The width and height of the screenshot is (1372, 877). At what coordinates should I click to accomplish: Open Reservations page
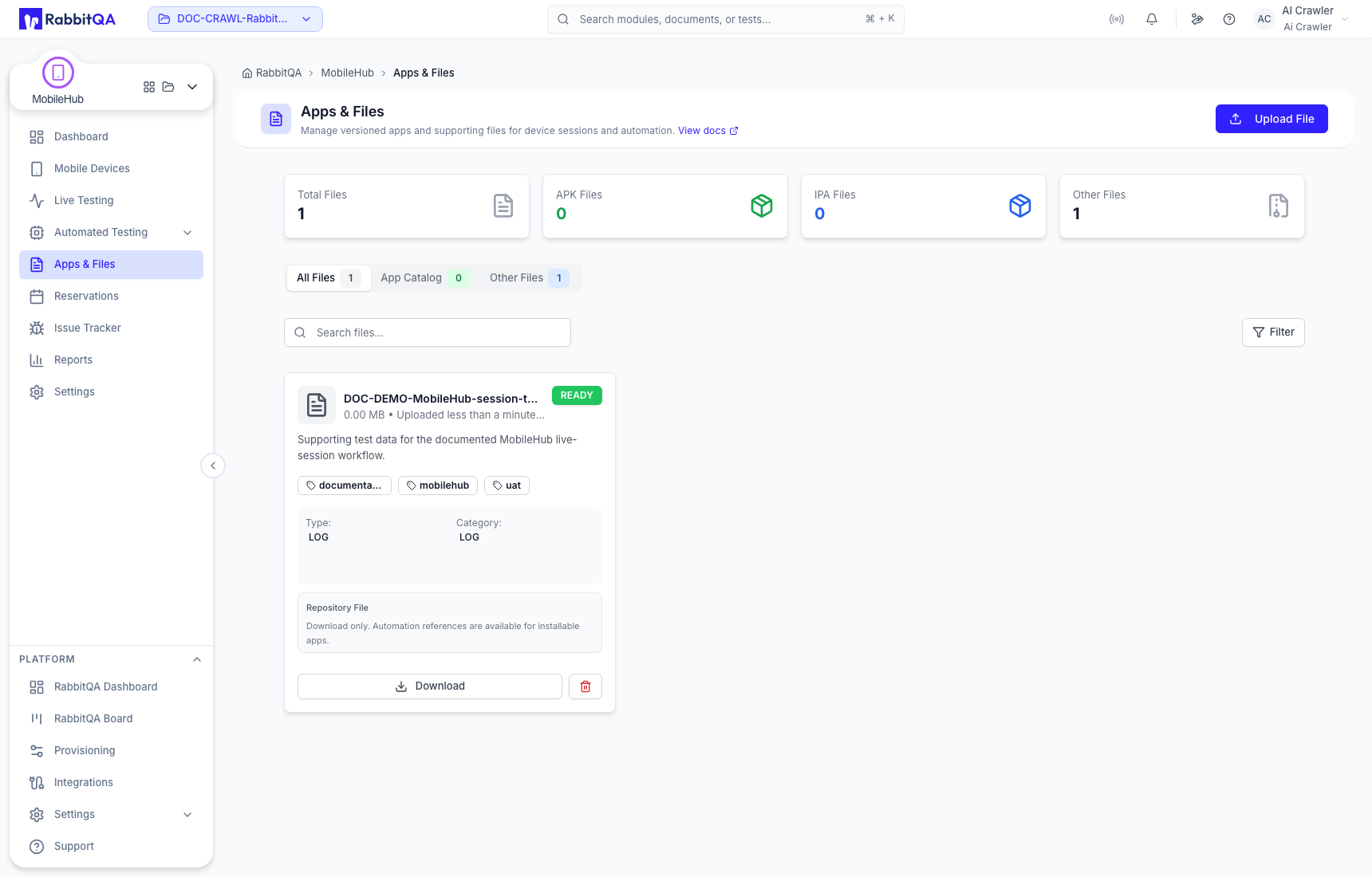111,297
